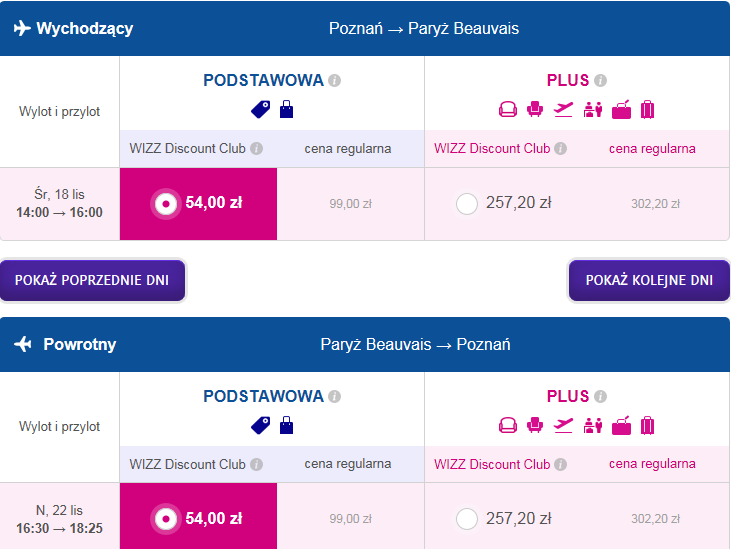Click the large cabin bag icon in return PLUS

[x=621, y=425]
